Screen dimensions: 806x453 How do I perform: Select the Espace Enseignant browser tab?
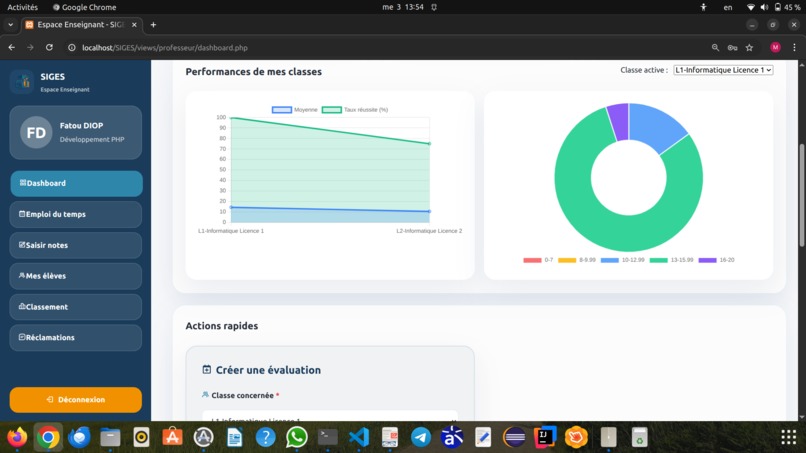(x=81, y=25)
